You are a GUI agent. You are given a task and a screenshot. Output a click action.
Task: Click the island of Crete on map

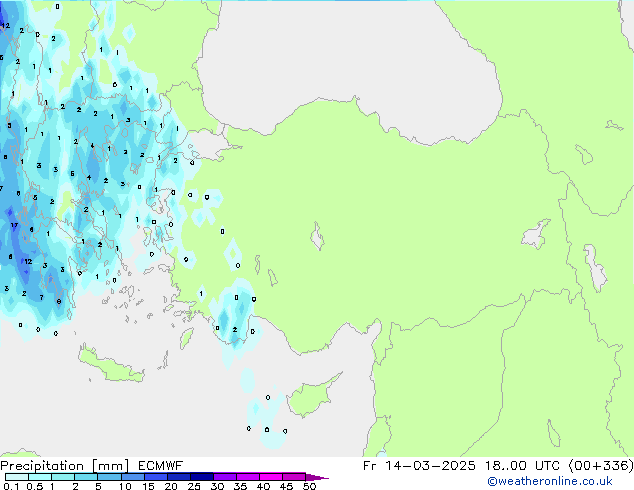pyautogui.click(x=110, y=365)
